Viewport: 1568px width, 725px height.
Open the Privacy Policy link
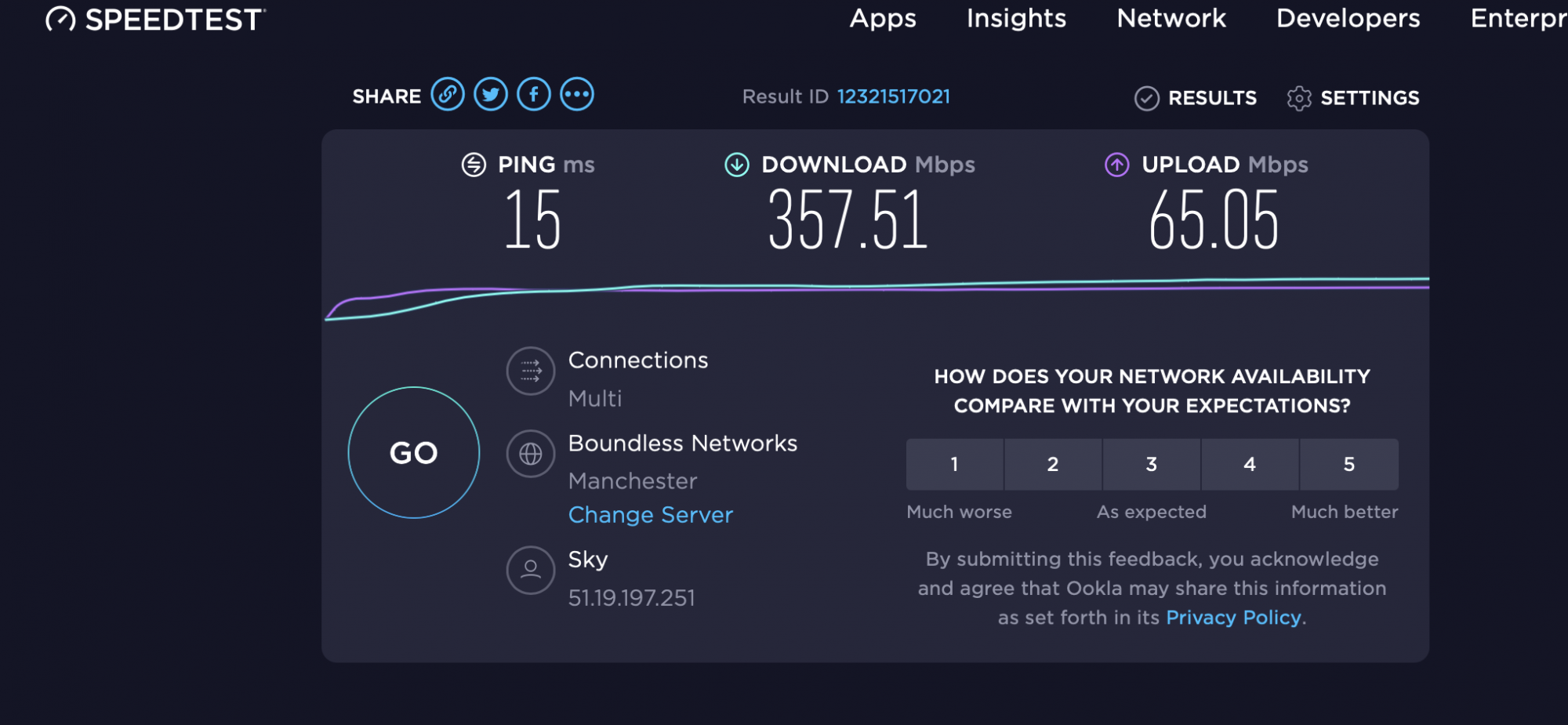[1233, 618]
